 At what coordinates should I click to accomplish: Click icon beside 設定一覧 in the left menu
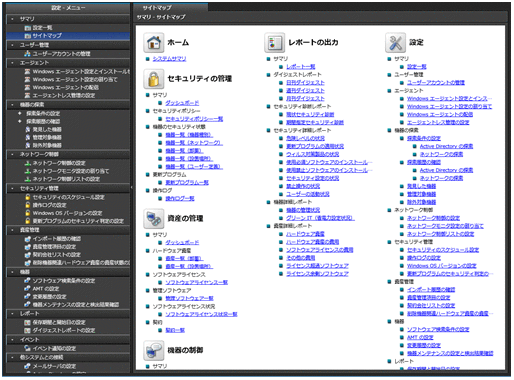point(28,28)
